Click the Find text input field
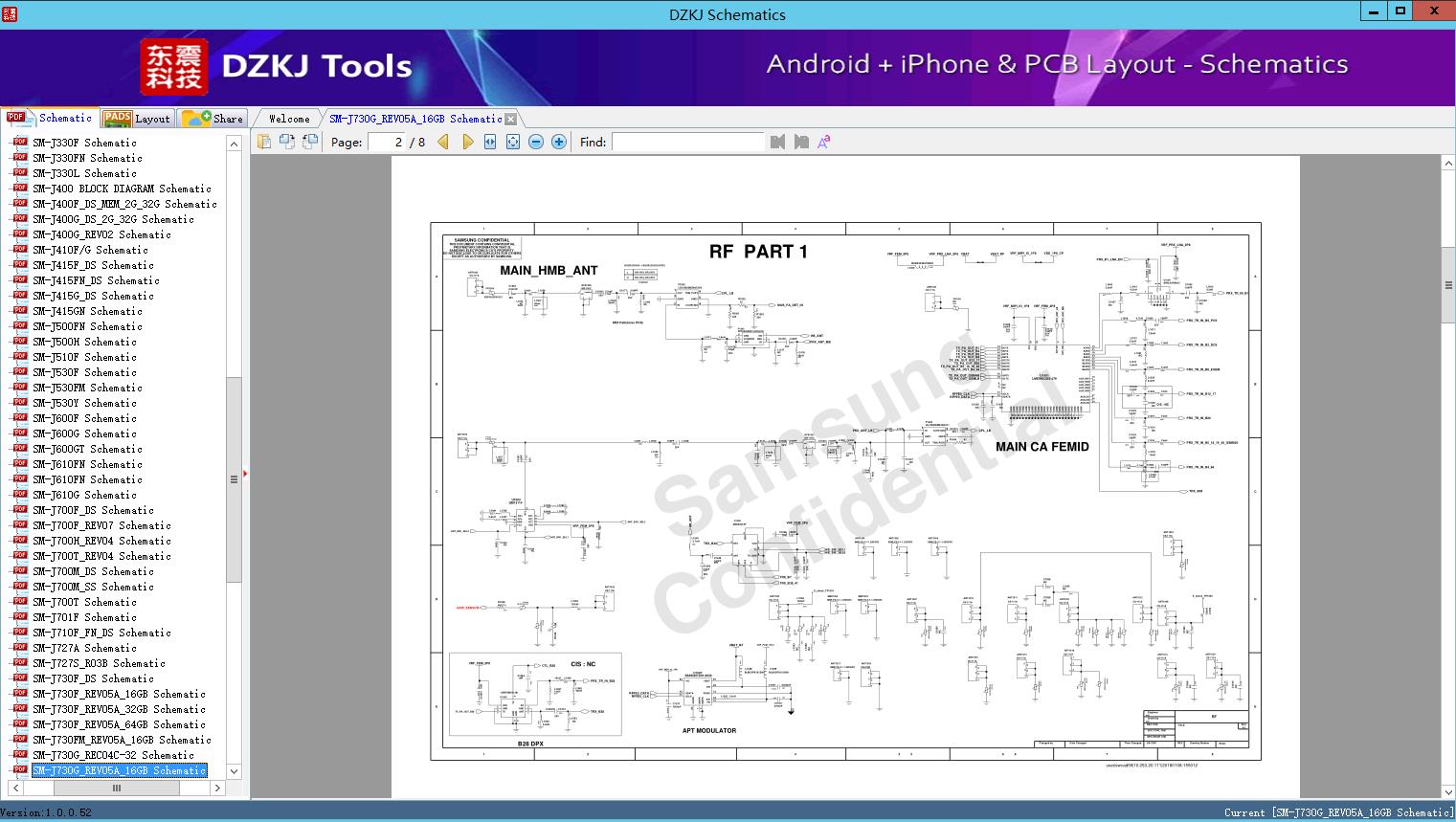Image resolution: width=1456 pixels, height=822 pixels. 687,142
